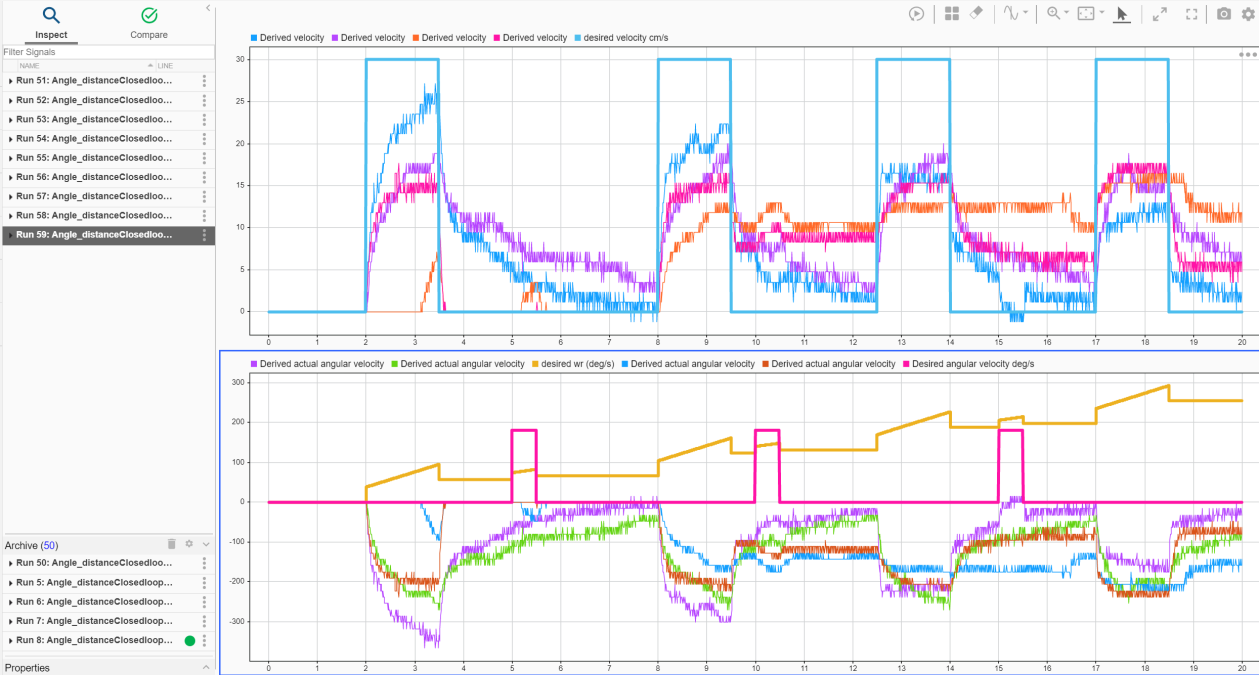
Task: Click the Archive section title
Action: 30,545
